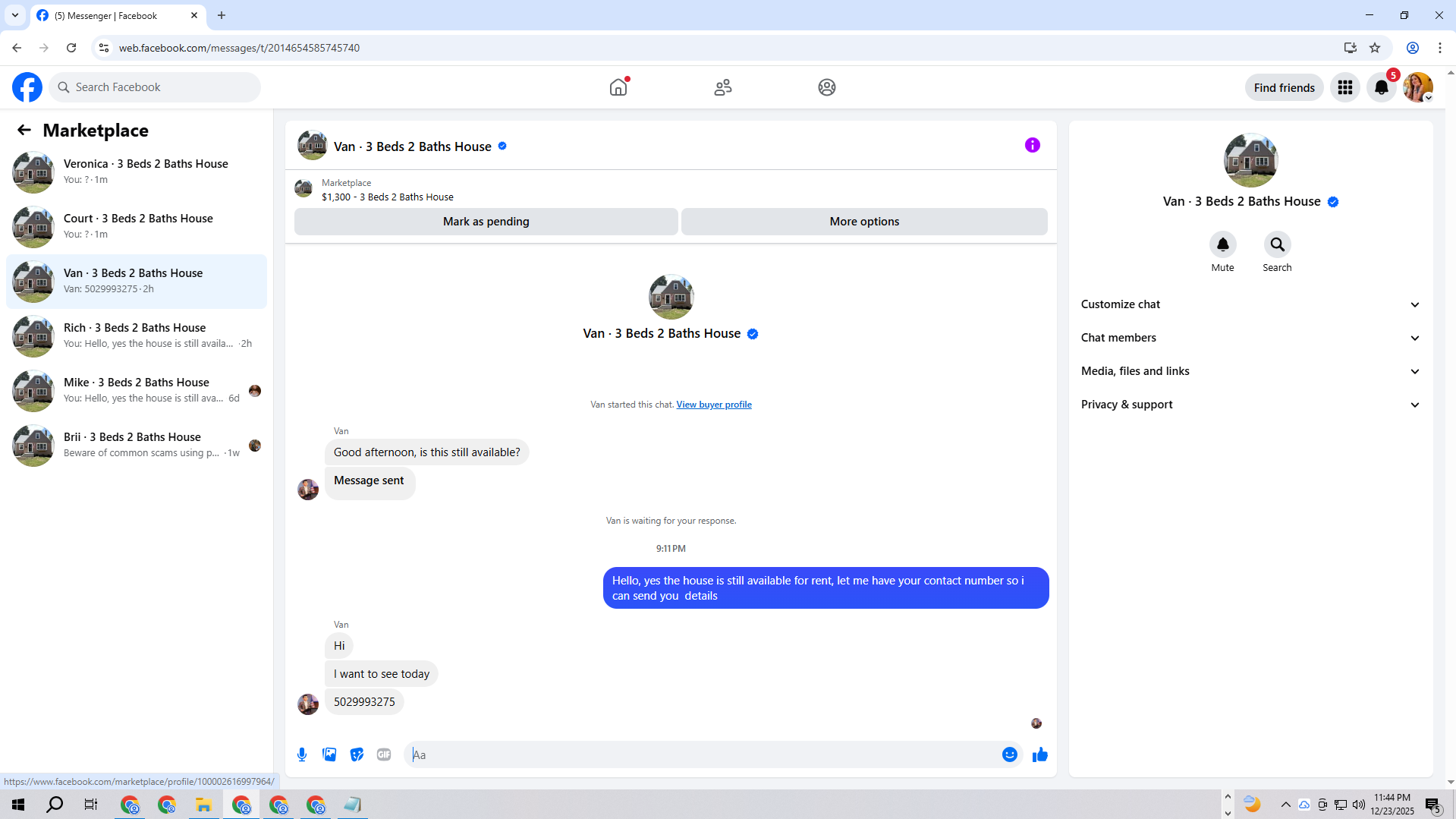Click the 'Good afternoon, is this still available?' message

click(426, 452)
